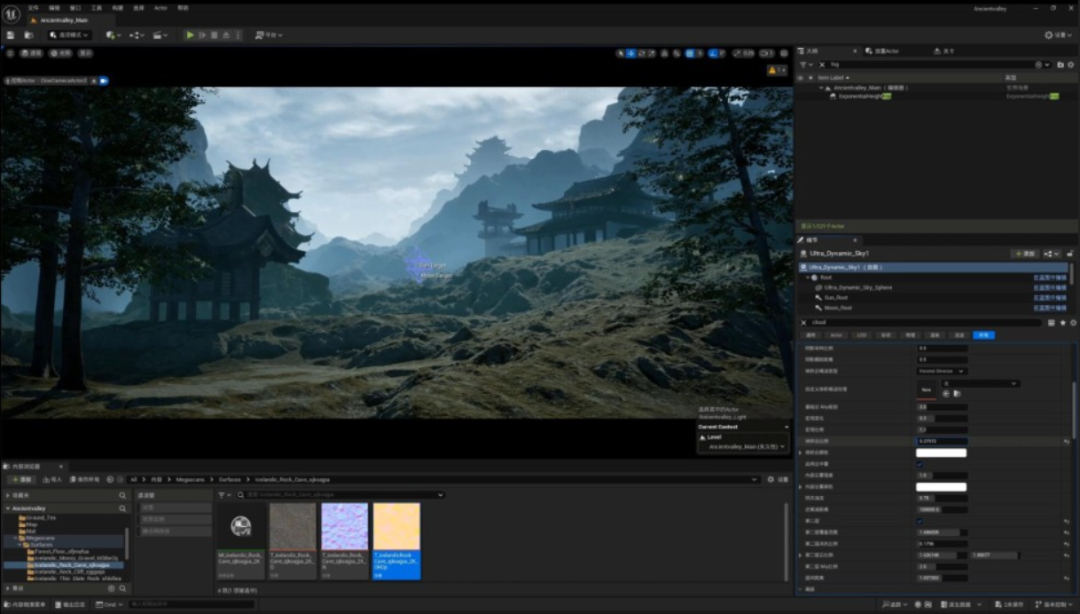The height and width of the screenshot is (614, 1080).
Task: Click the None asset thumbnail in Details
Action: pyautogui.click(x=926, y=390)
